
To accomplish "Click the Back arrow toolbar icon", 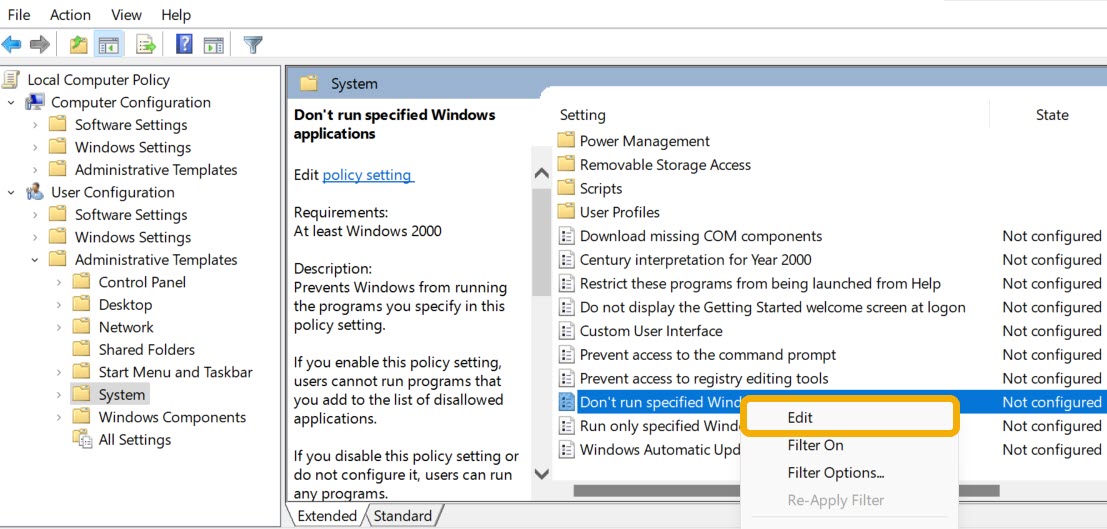I will [11, 45].
